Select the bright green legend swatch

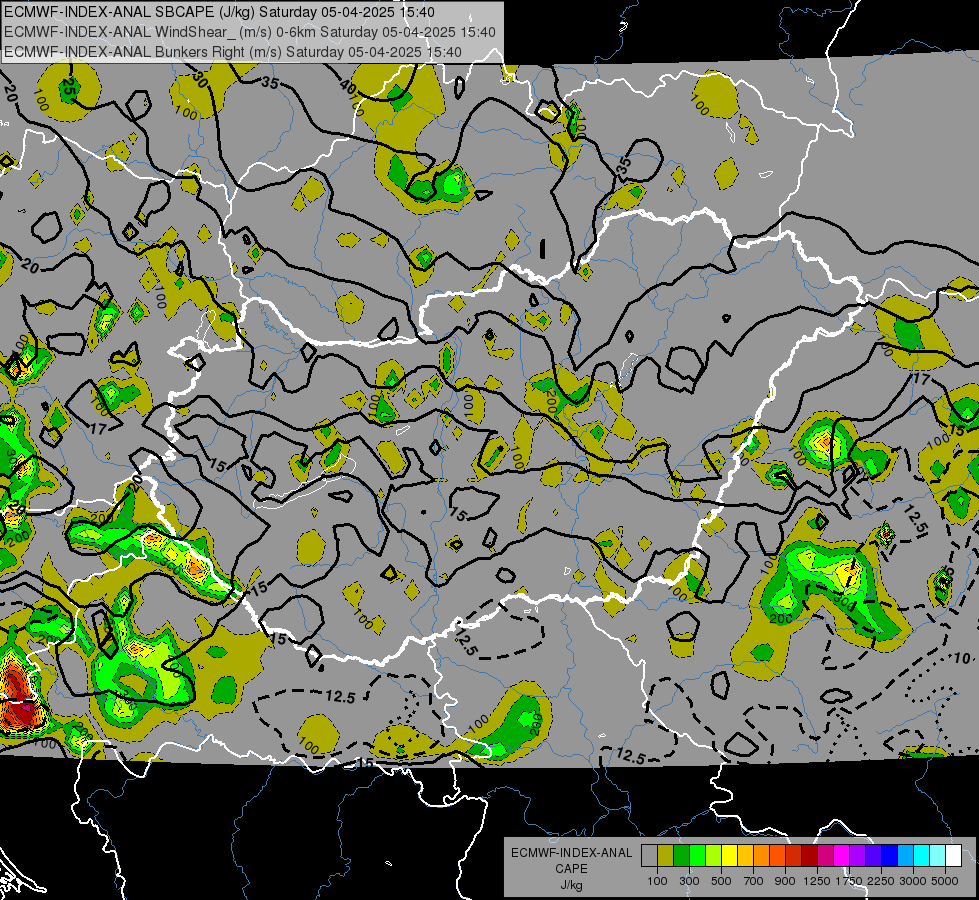(x=697, y=856)
